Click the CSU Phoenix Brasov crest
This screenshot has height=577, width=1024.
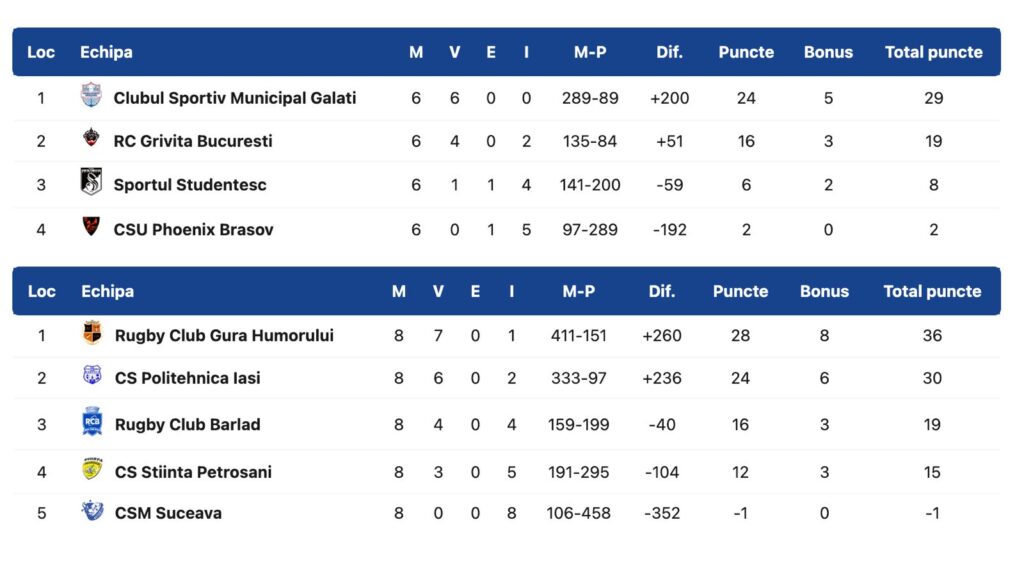[91, 227]
